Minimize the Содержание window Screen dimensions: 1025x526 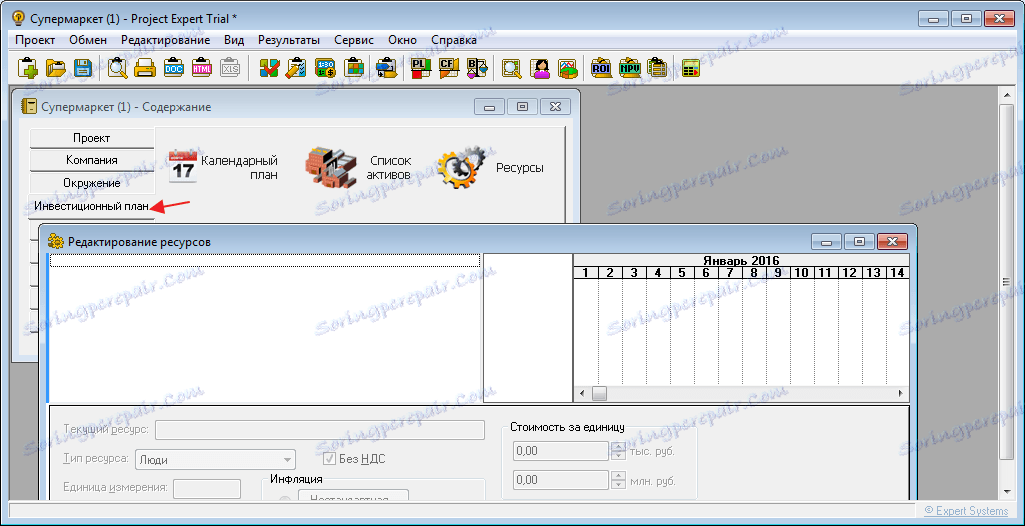pyautogui.click(x=490, y=107)
